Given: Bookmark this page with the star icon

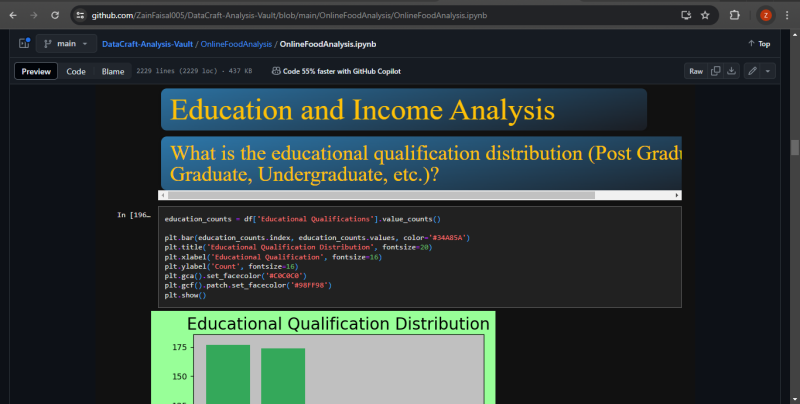Looking at the screenshot, I should (705, 16).
